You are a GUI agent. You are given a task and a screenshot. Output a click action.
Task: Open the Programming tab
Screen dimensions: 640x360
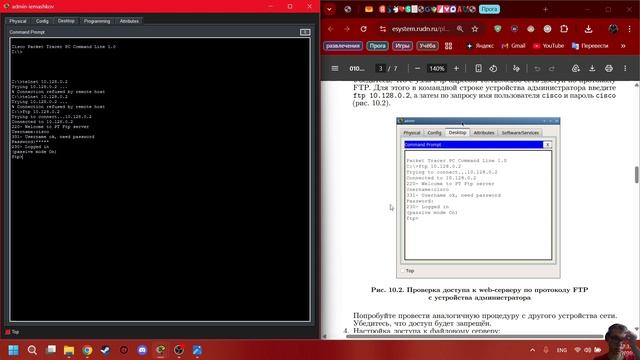coord(97,21)
